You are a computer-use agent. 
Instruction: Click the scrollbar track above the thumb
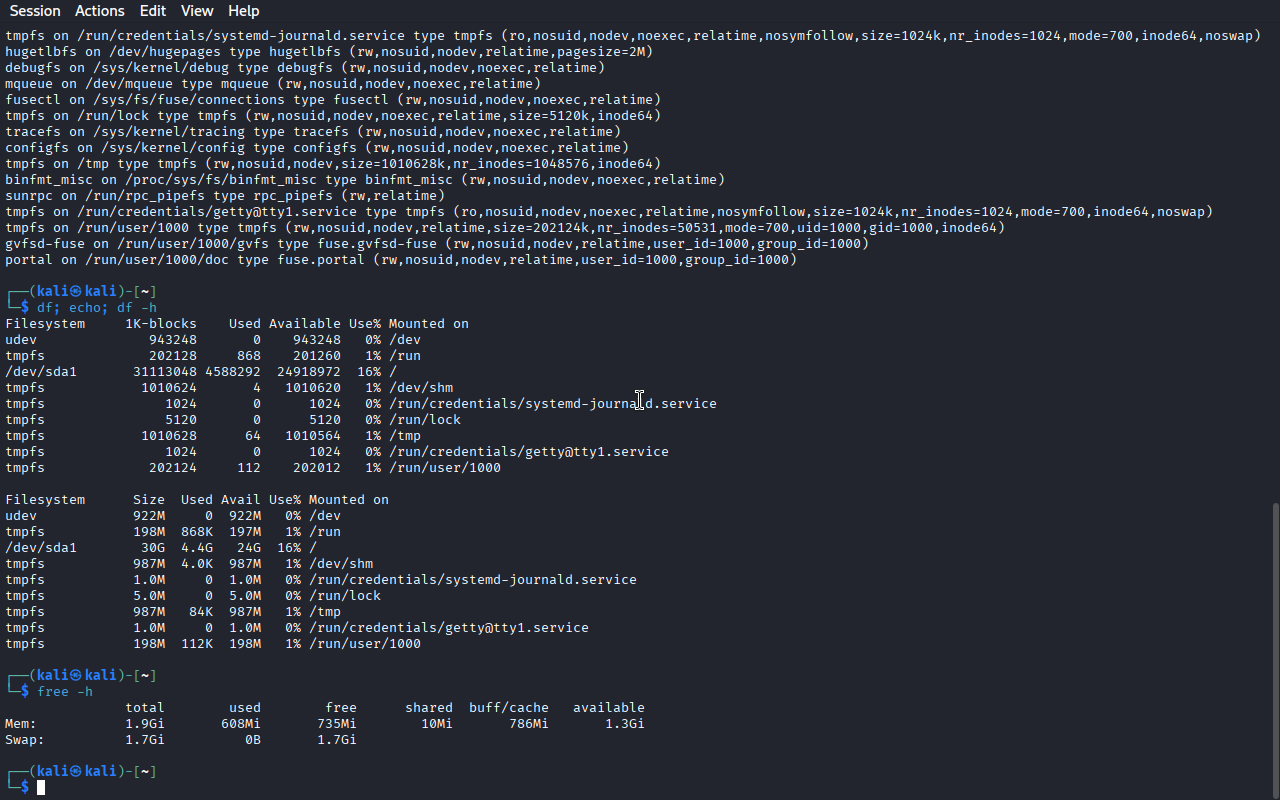click(1274, 260)
